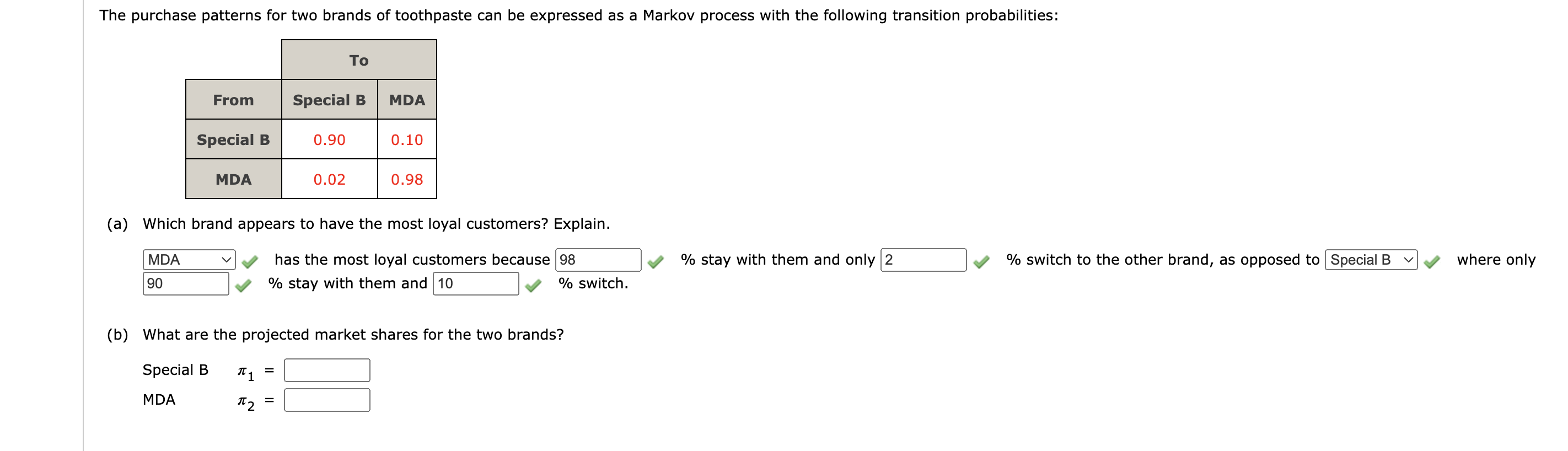
Task: Open the MDA brand dropdown in part (a)
Action: (189, 259)
